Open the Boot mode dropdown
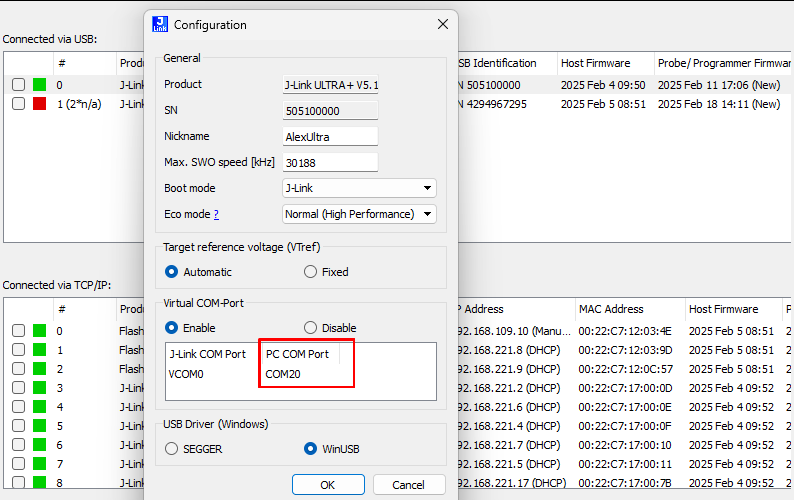Viewport: 794px width, 500px height. (359, 188)
